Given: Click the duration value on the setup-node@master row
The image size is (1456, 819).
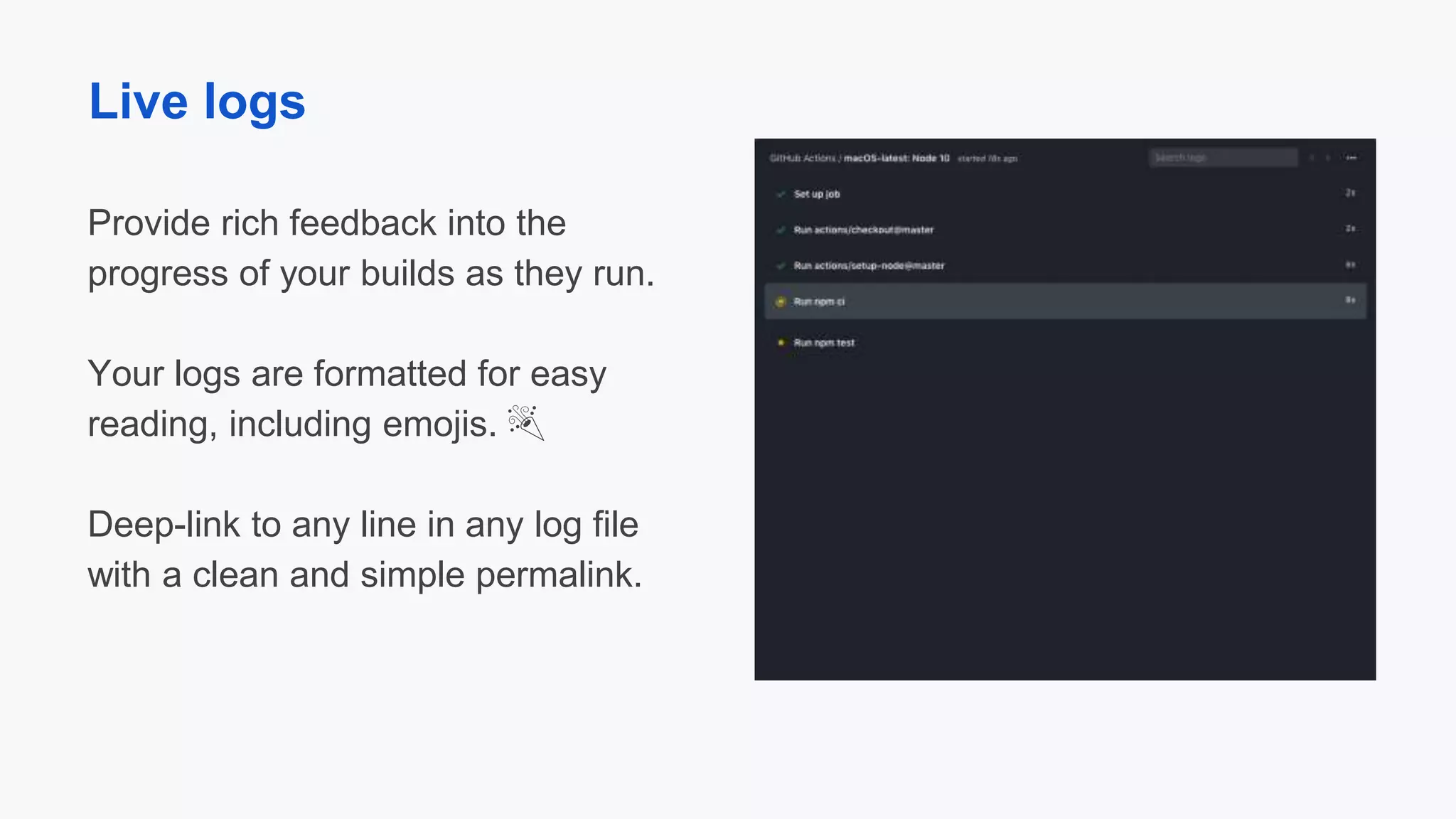Looking at the screenshot, I should tap(1350, 264).
